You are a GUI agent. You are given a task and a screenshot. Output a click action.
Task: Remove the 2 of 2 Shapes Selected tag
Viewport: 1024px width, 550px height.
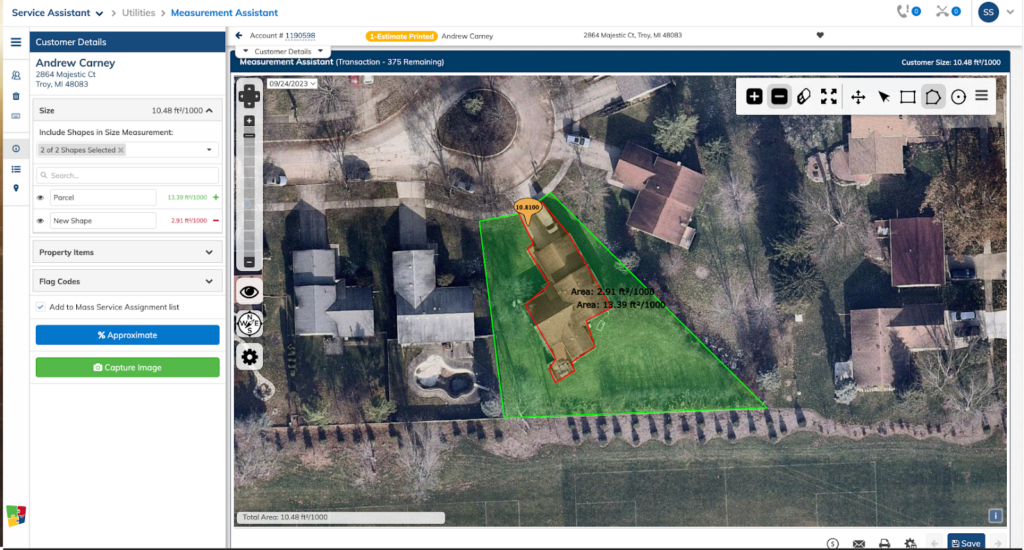coord(121,150)
